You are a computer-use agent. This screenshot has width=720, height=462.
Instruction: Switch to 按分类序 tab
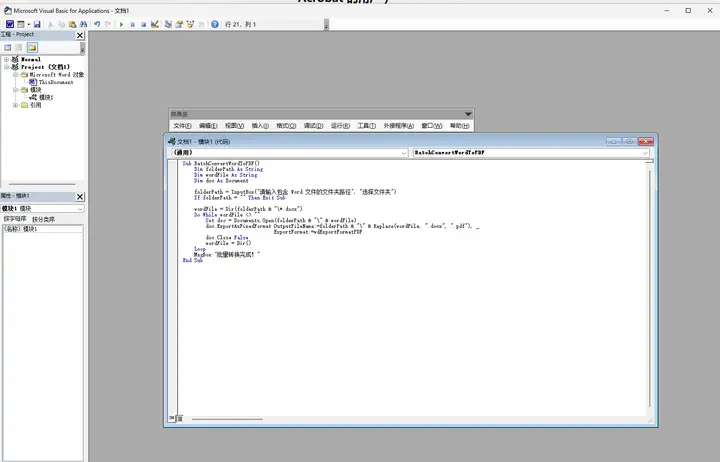pos(43,219)
